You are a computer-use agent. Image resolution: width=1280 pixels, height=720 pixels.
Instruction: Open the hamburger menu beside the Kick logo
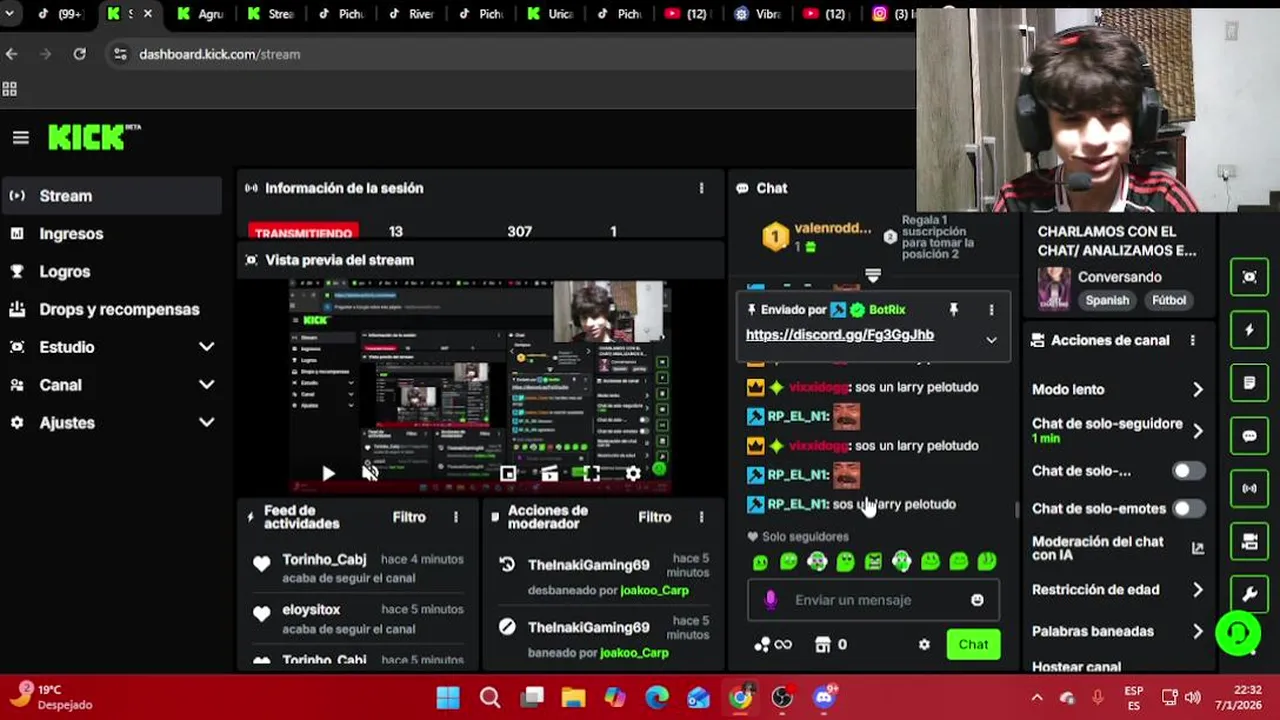pos(21,138)
